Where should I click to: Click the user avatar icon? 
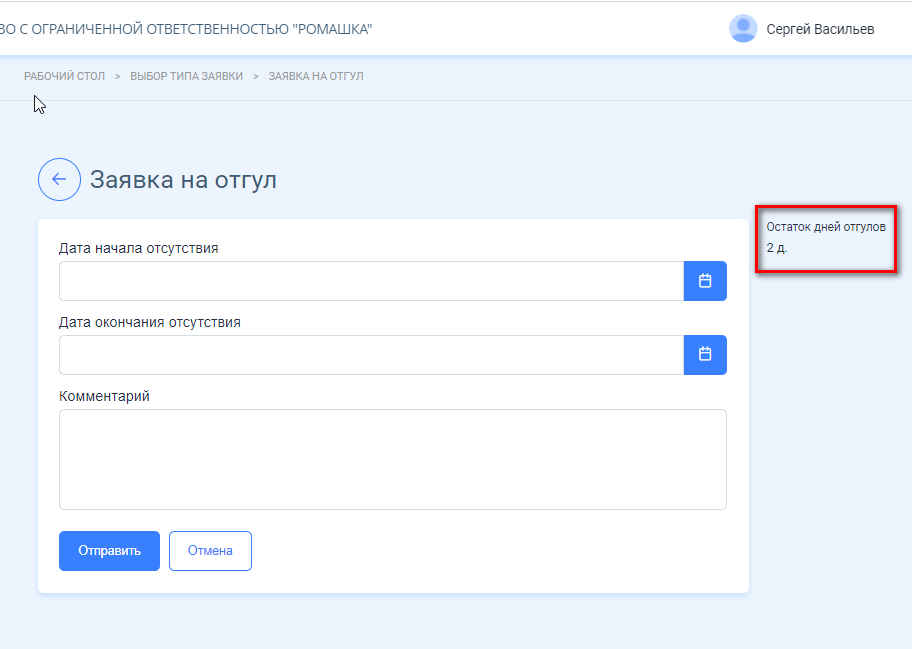[743, 28]
